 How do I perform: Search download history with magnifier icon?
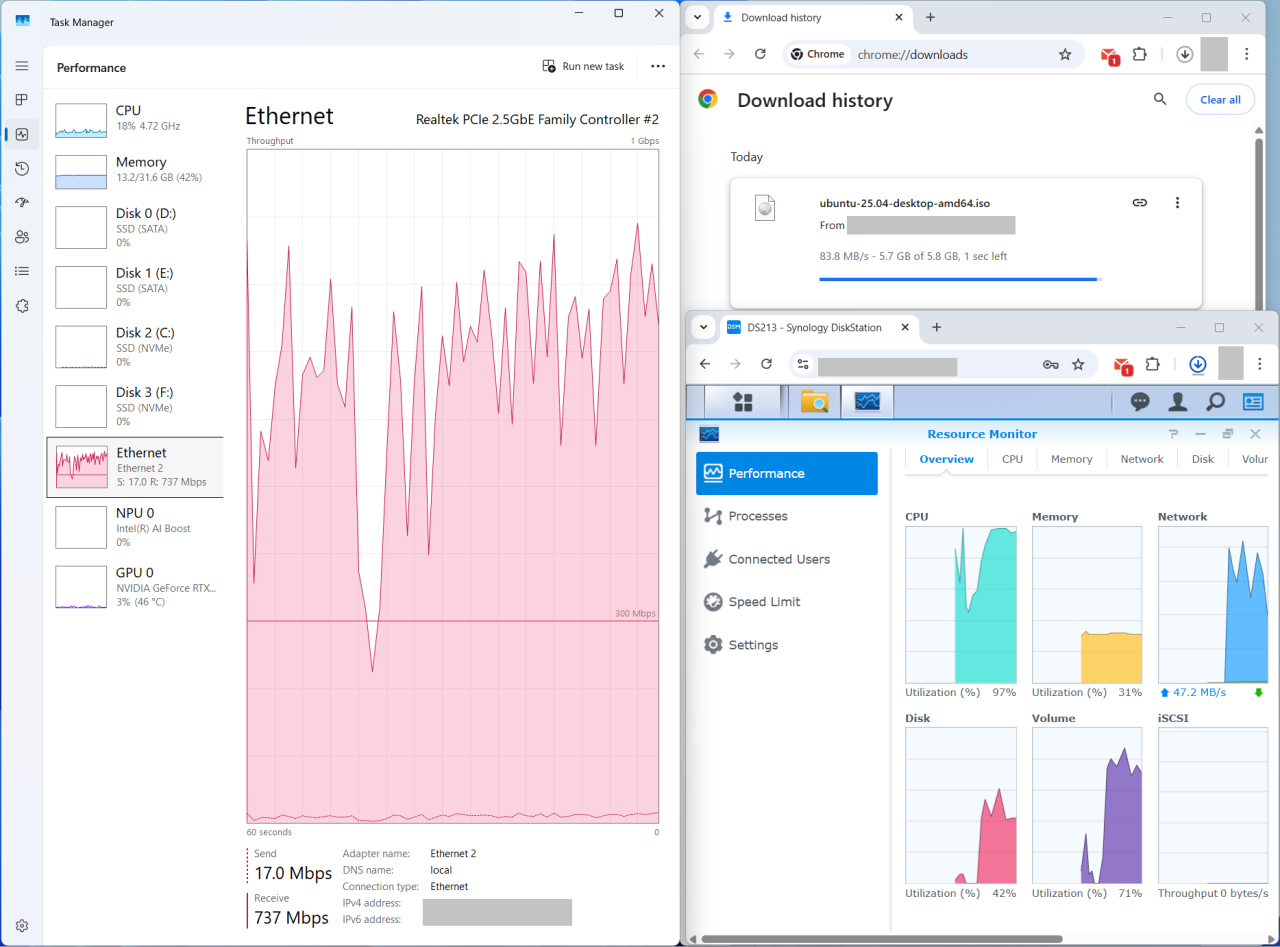[1160, 99]
